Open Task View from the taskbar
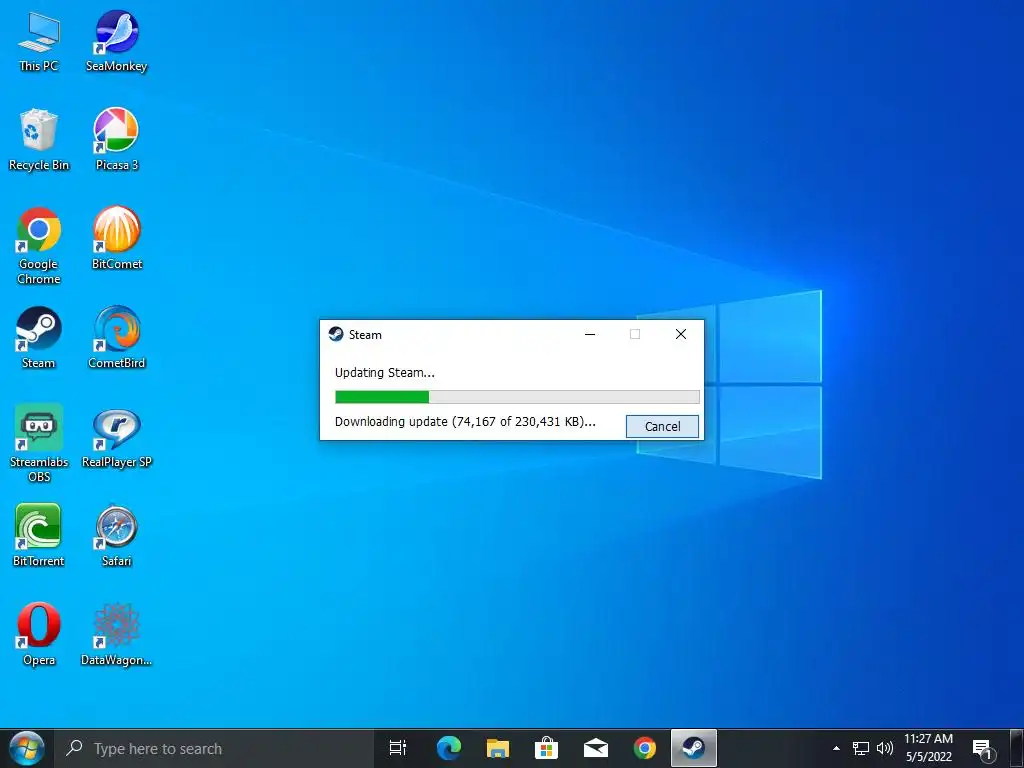The height and width of the screenshot is (768, 1024). 398,748
